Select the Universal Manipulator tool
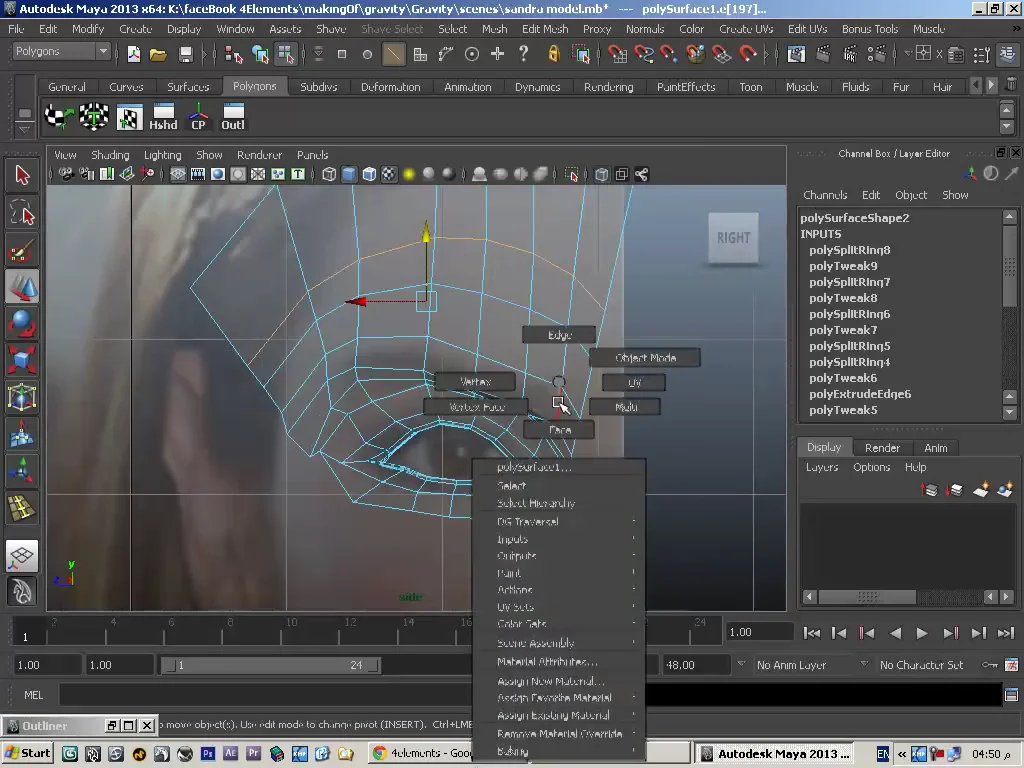1024x768 pixels. coord(22,396)
